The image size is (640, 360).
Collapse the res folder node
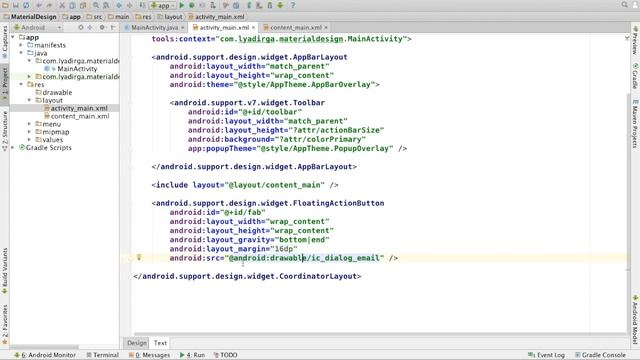click(x=21, y=84)
